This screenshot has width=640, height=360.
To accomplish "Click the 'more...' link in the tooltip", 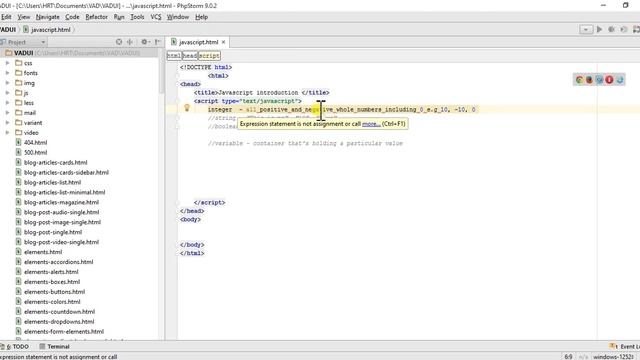I will point(371,124).
